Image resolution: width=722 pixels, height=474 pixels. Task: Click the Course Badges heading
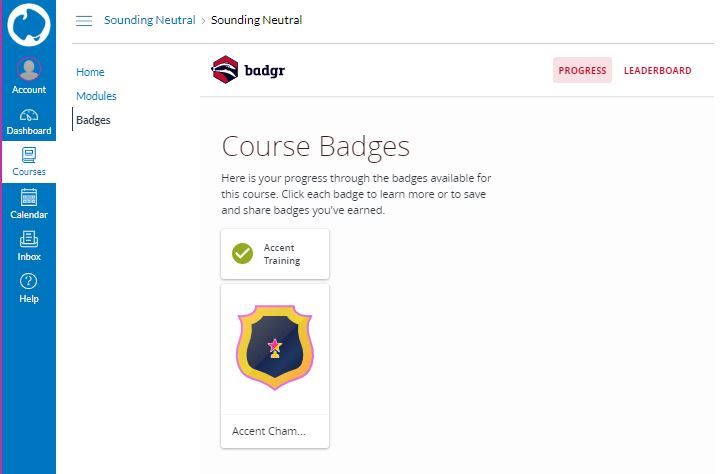click(315, 146)
